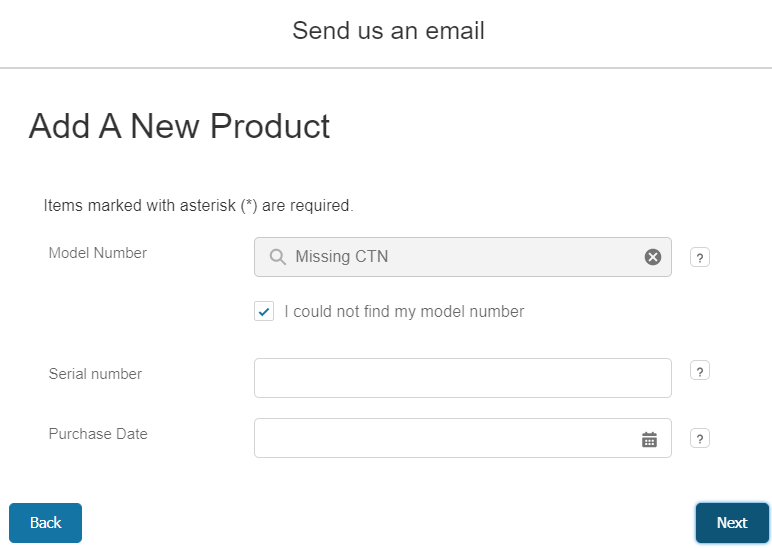Click the 'I could not find my model number' label
The width and height of the screenshot is (772, 550).
click(404, 312)
